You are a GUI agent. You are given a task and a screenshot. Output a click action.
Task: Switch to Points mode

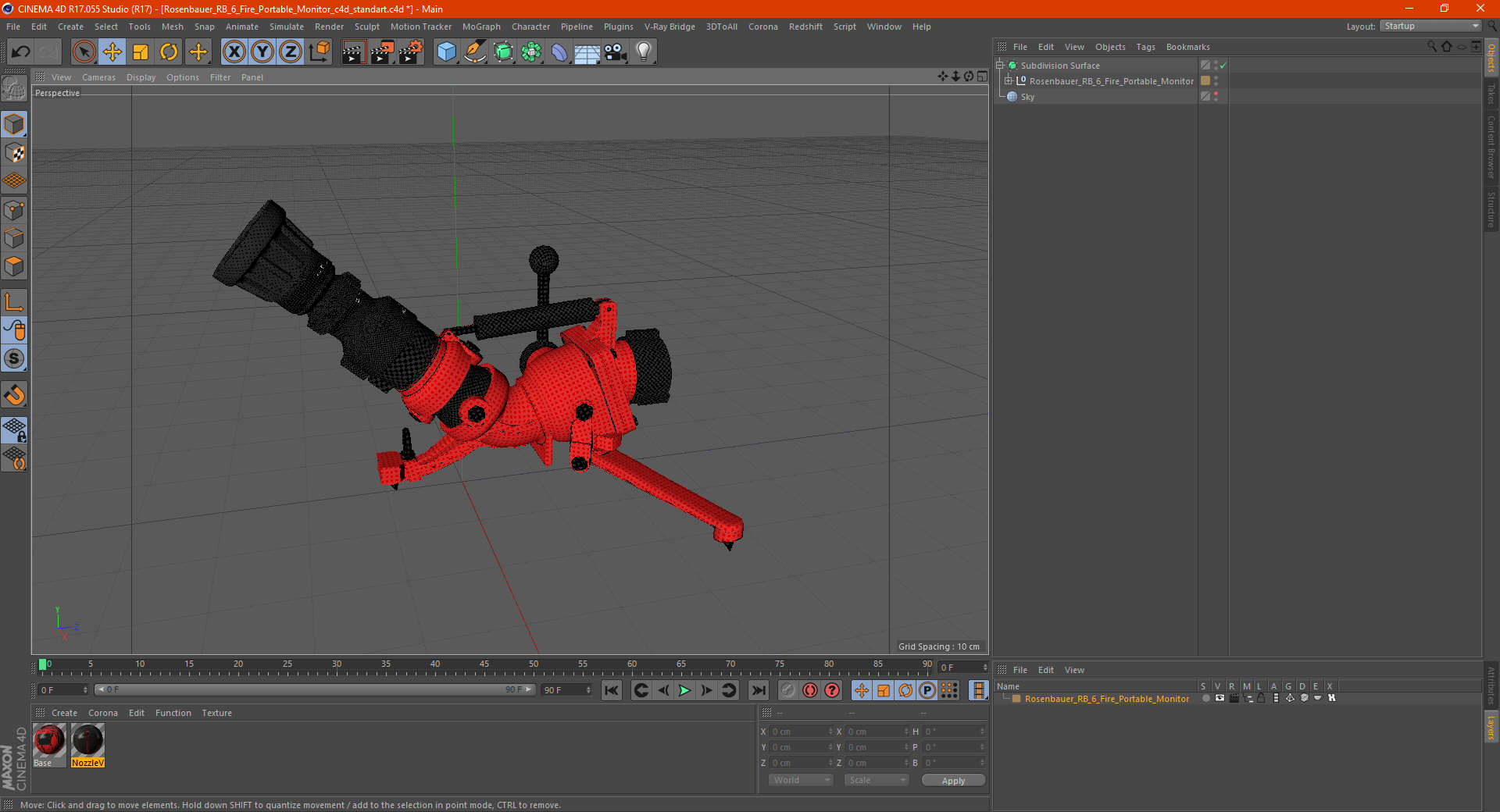point(14,210)
